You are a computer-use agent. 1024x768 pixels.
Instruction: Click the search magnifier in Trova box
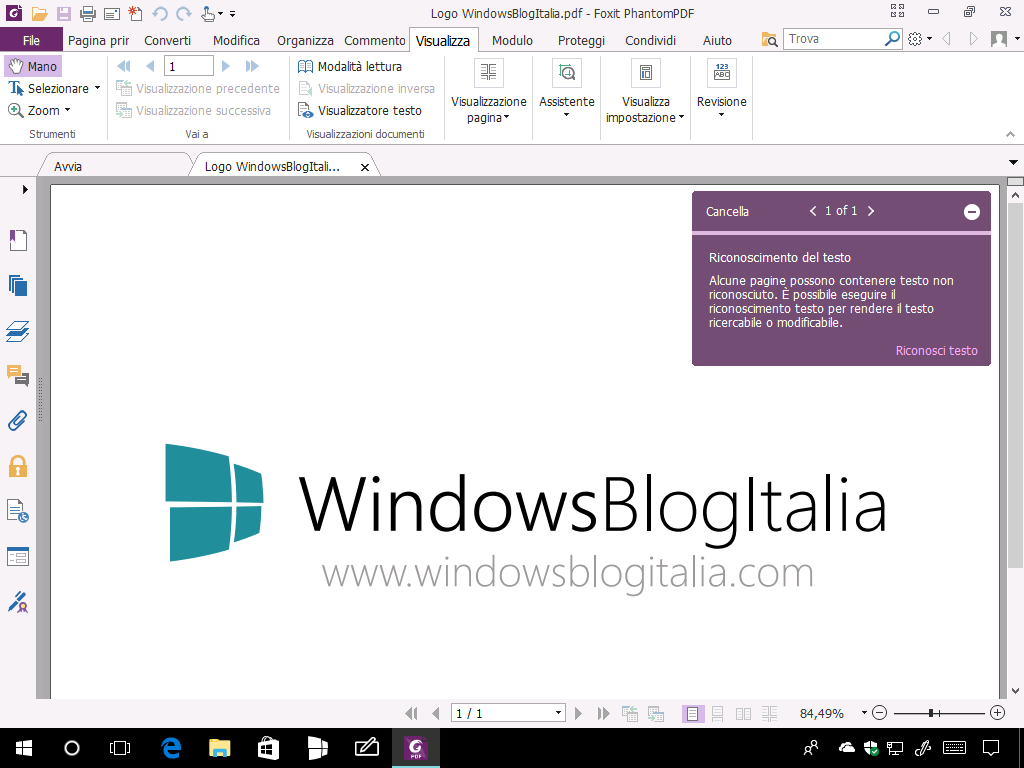[x=892, y=39]
